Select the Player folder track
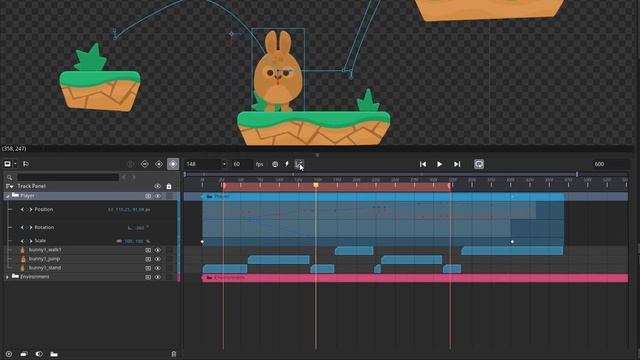640x360 pixels. tap(91, 196)
